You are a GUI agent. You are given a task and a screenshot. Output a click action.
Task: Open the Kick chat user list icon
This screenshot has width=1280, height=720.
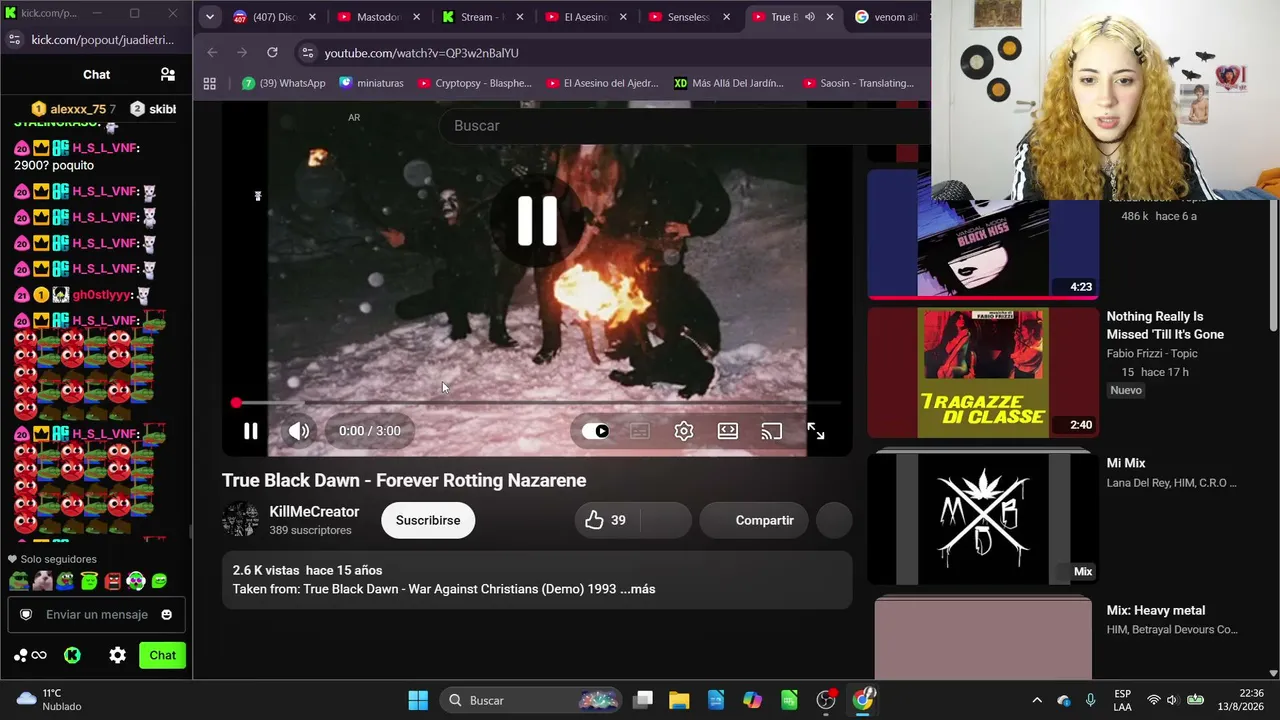(x=168, y=74)
